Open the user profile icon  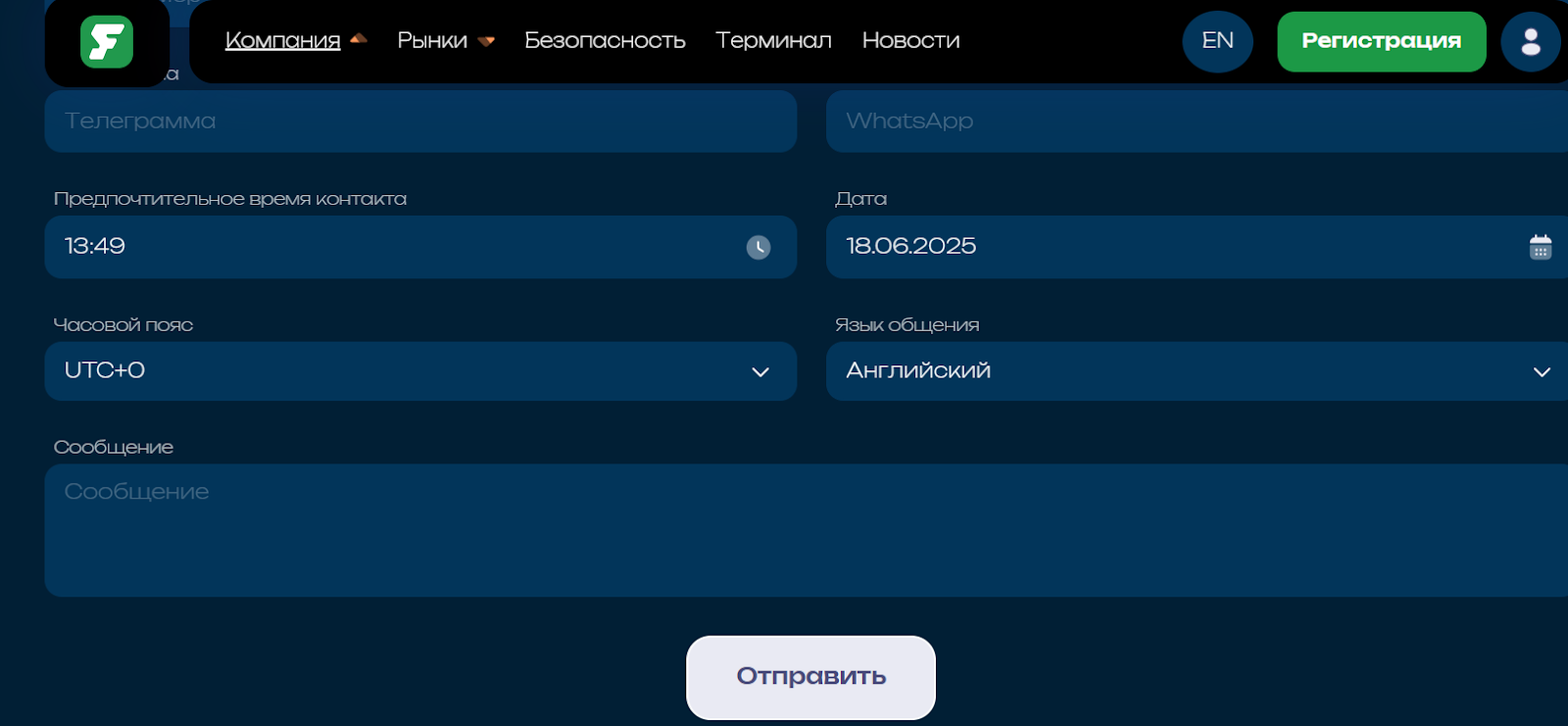coord(1531,41)
